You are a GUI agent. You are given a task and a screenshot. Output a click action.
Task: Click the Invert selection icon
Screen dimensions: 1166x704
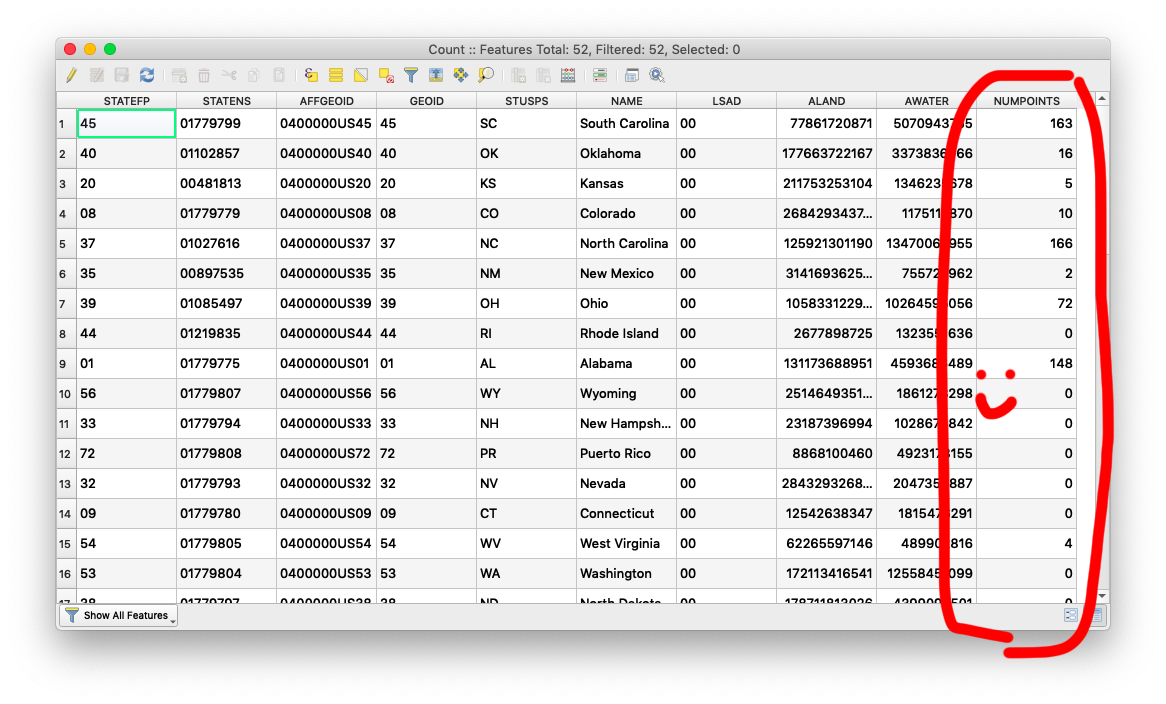pyautogui.click(x=361, y=75)
